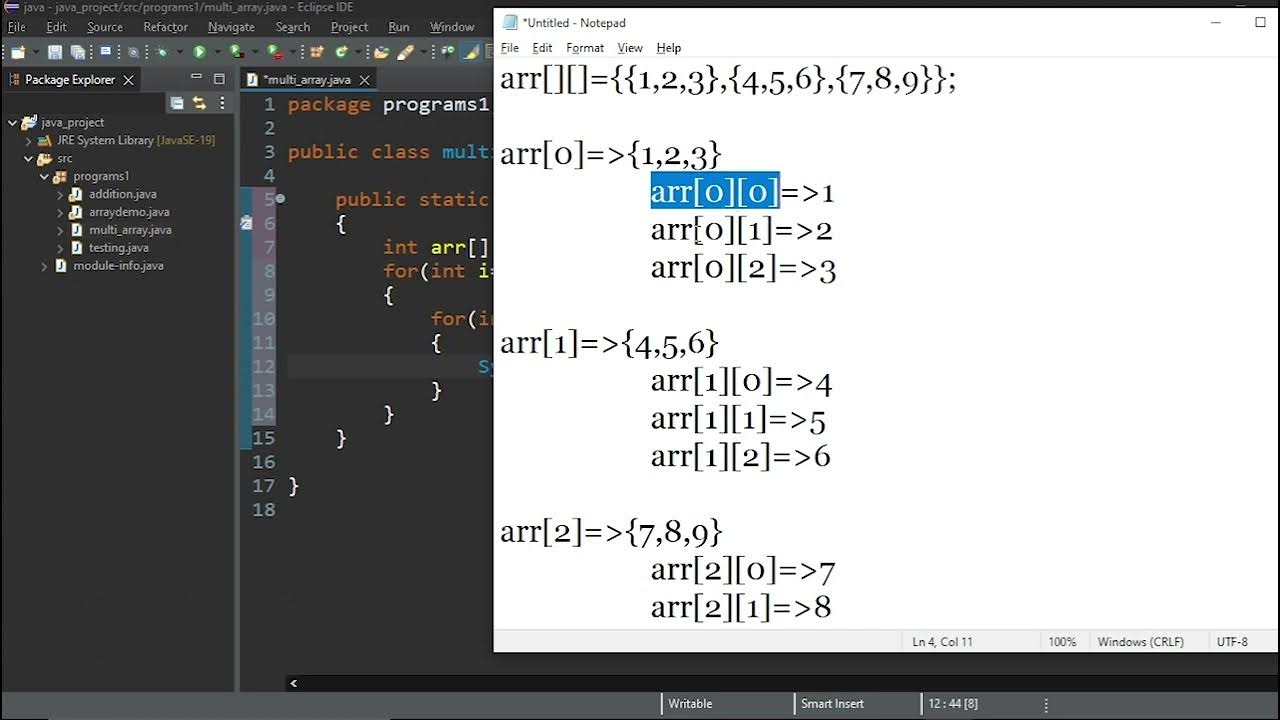
Task: Click the breakpoint marker at editor line 5
Action: tap(280, 199)
